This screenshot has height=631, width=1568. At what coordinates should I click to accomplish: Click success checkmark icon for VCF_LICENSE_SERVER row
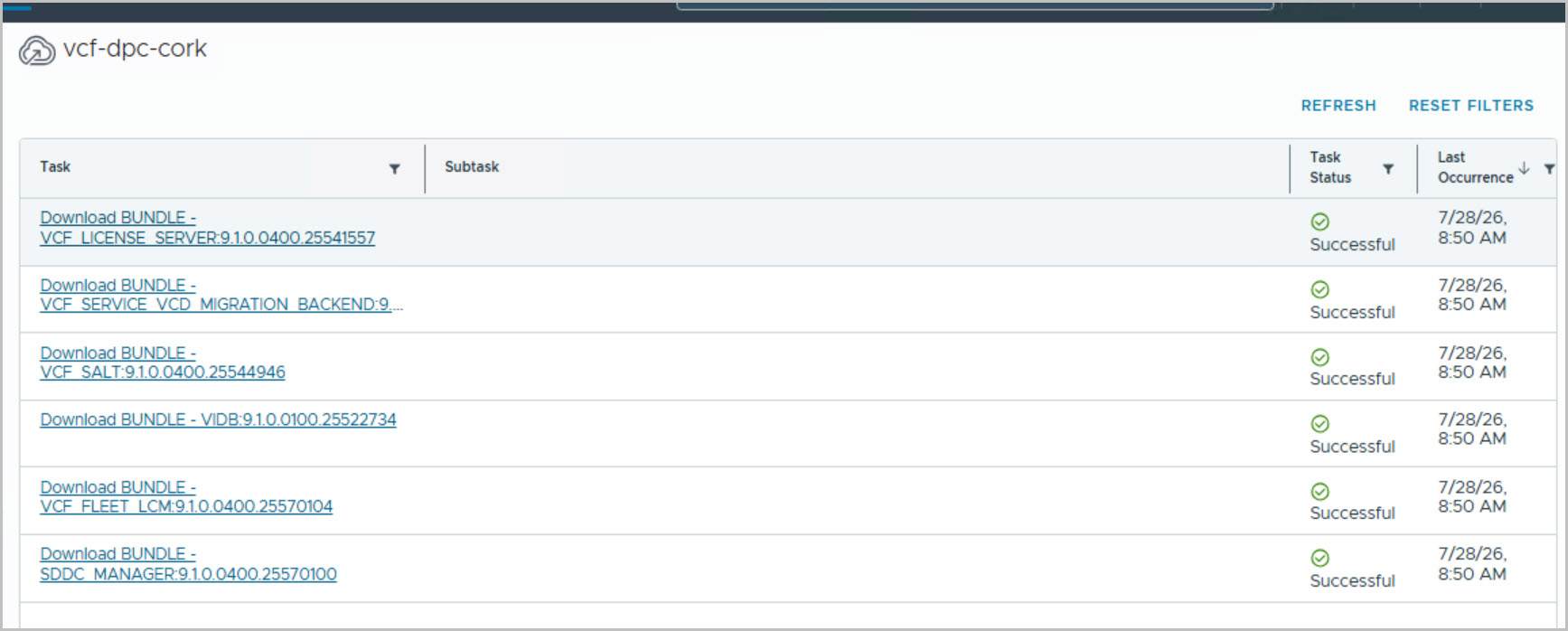pos(1320,221)
